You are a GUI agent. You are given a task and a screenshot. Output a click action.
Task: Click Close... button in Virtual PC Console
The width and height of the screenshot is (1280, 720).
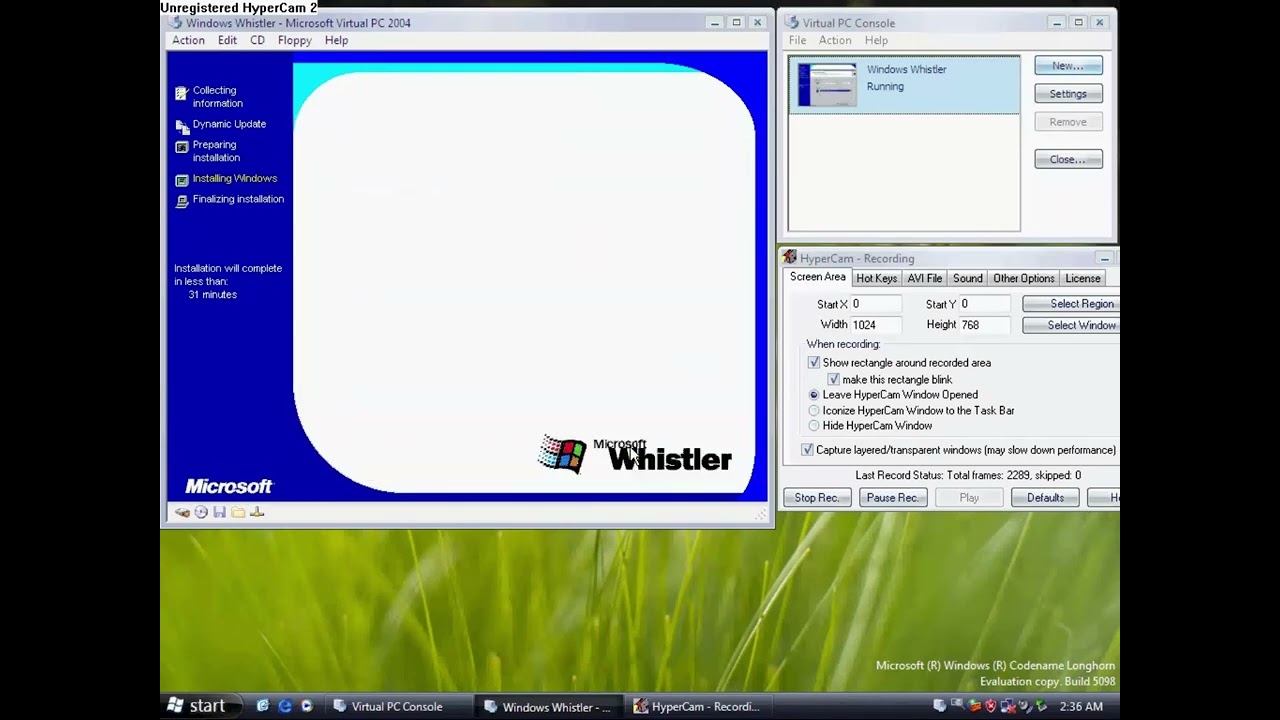coord(1068,160)
